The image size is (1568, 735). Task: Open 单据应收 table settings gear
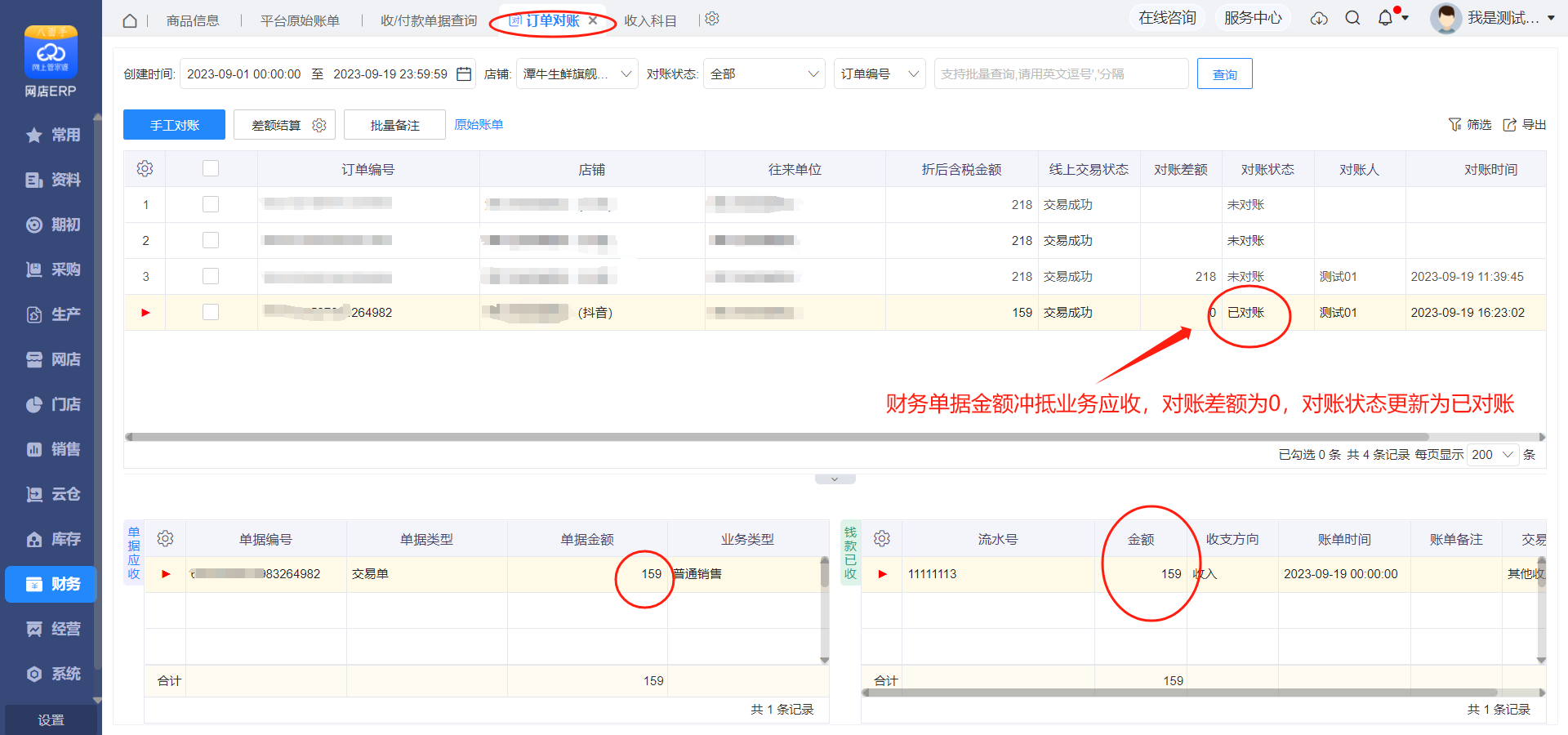[x=165, y=538]
